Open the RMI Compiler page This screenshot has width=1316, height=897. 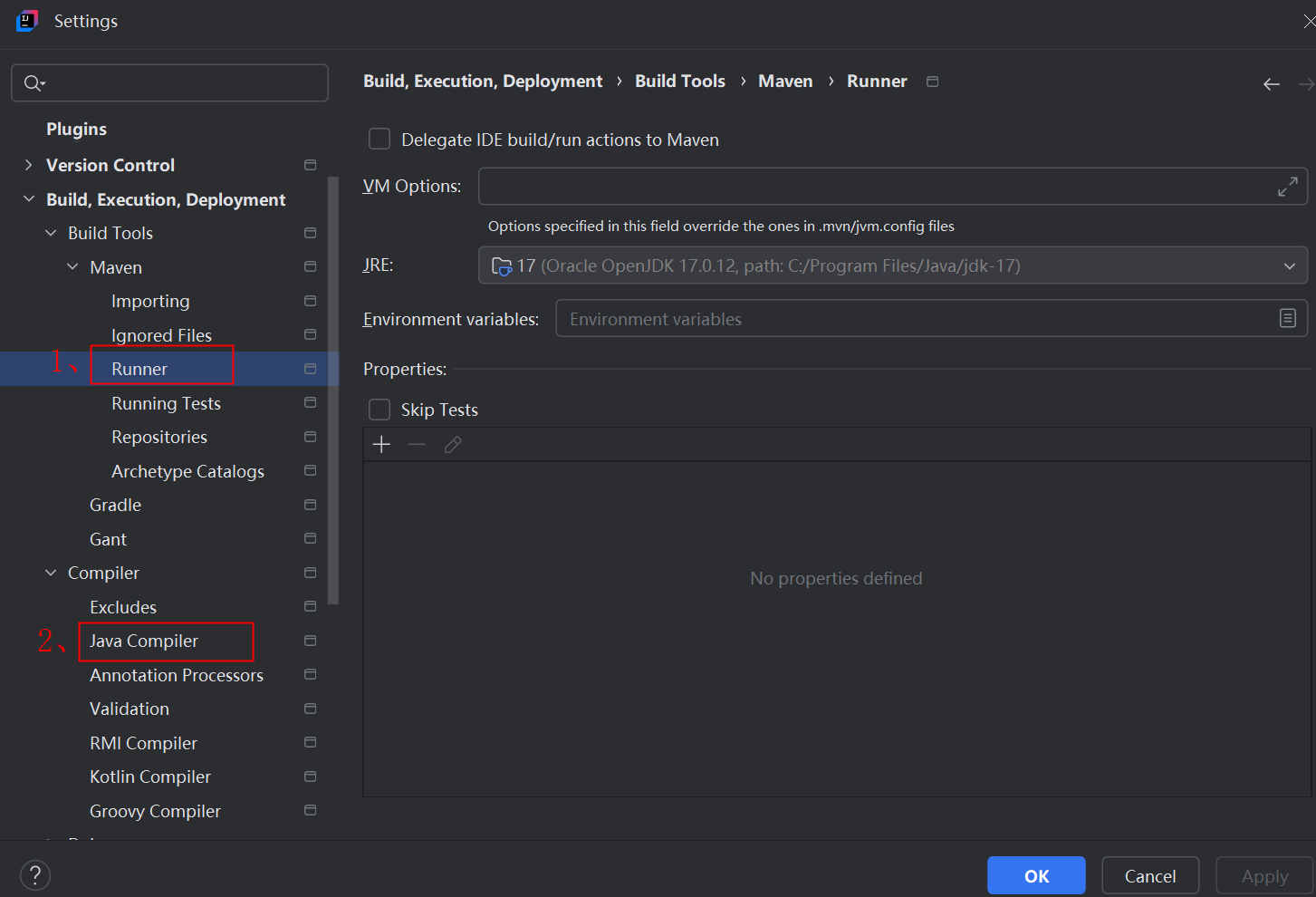[x=143, y=743]
